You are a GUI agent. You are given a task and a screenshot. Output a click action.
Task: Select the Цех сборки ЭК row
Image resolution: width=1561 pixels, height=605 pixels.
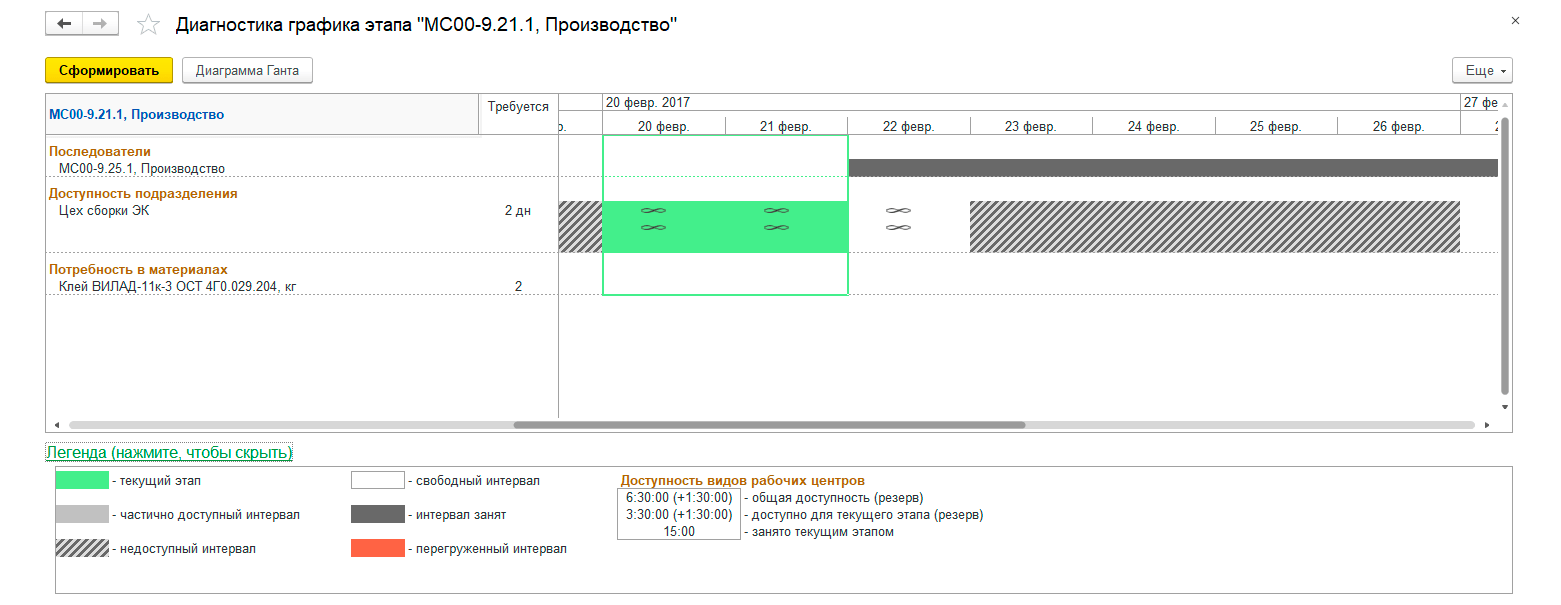point(103,211)
